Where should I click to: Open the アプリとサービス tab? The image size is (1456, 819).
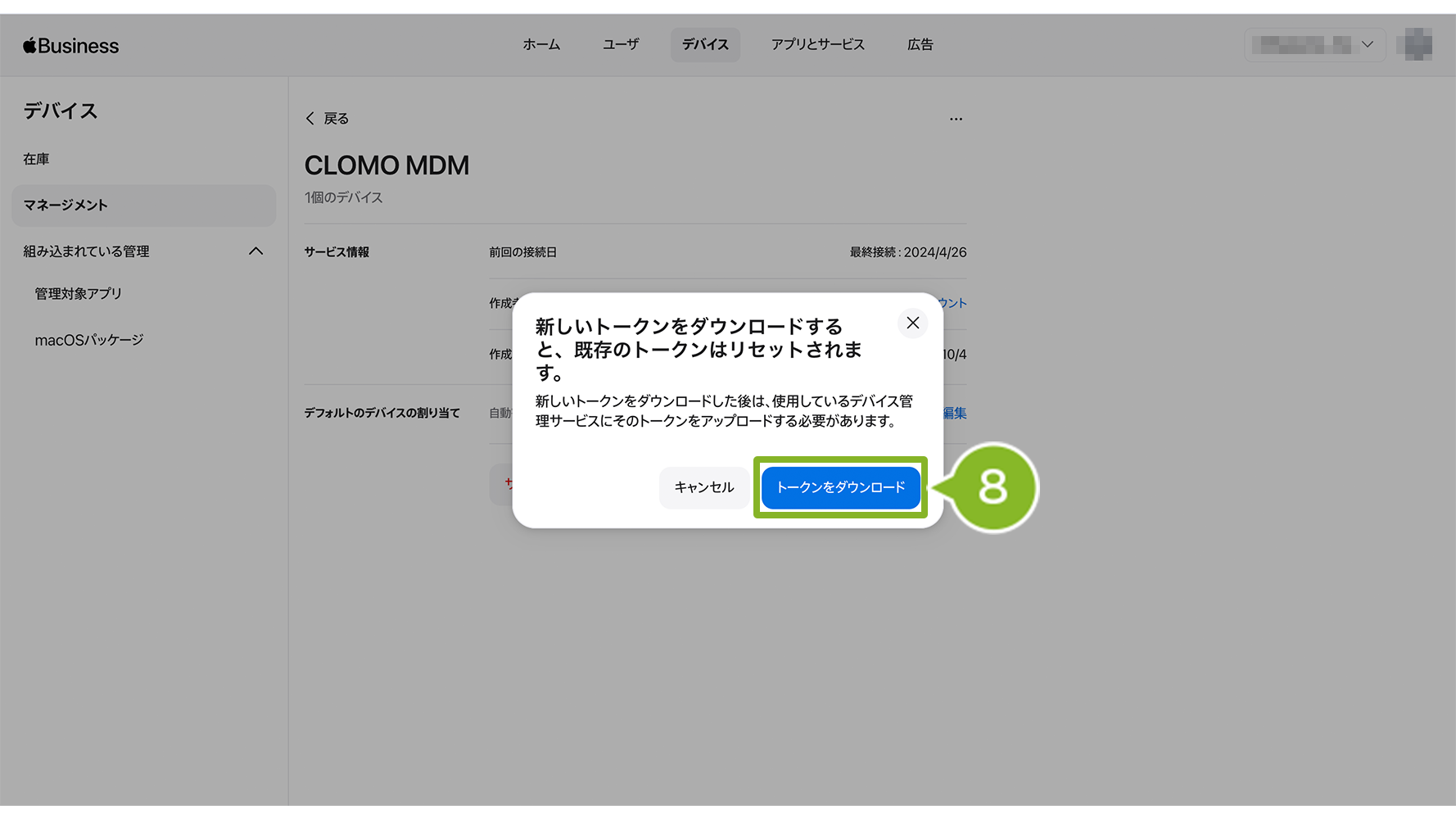(817, 45)
